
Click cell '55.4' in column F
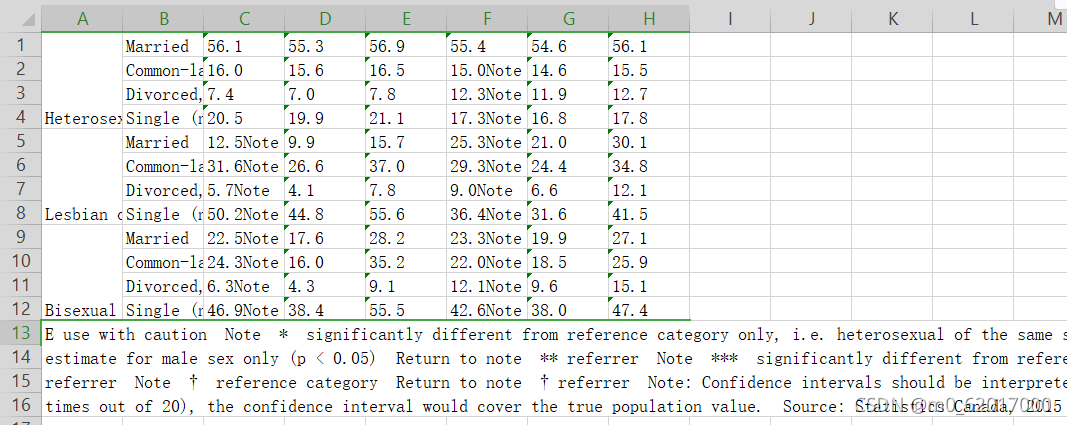tap(487, 46)
